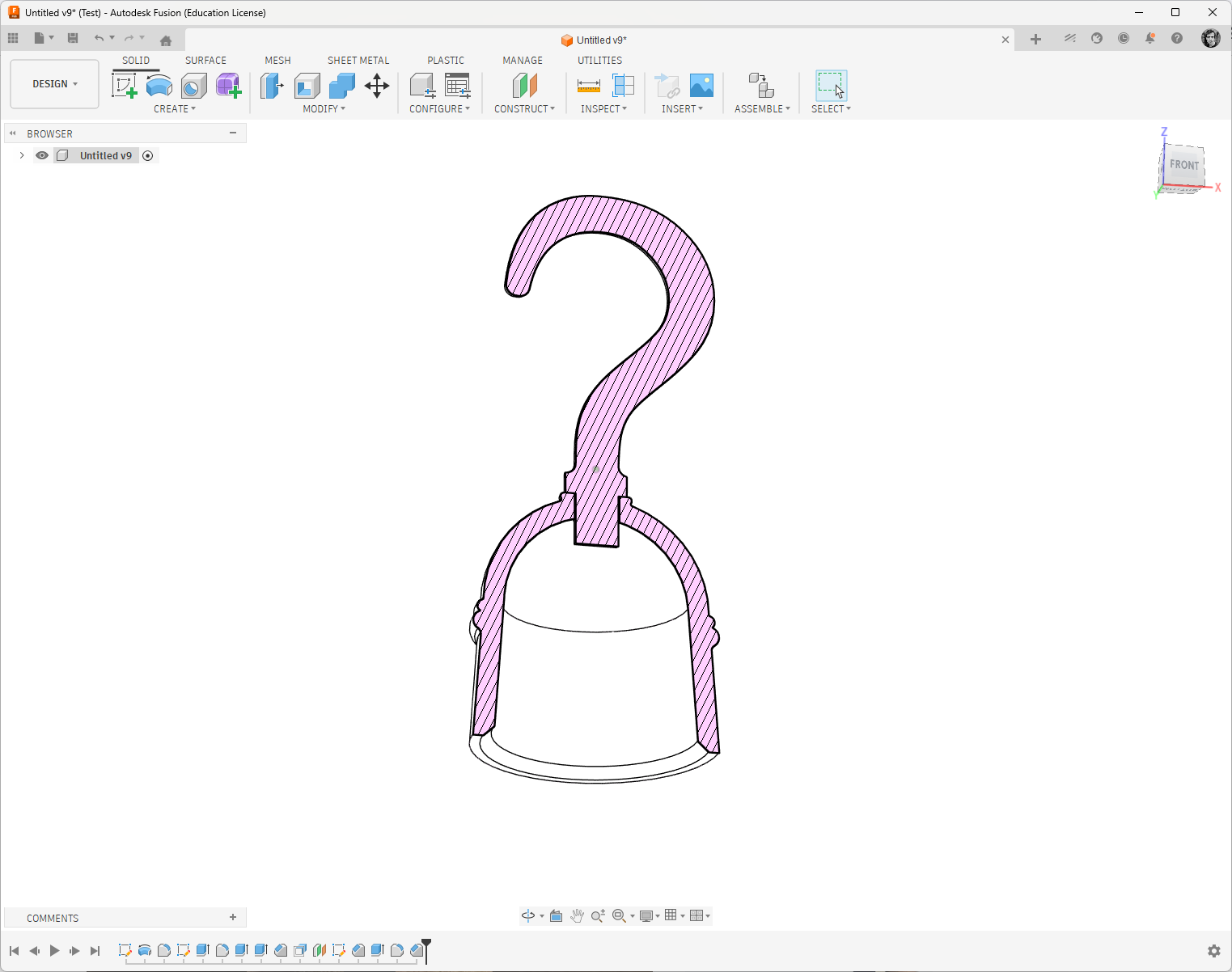
Task: Open Configure Model icon
Action: tap(422, 85)
